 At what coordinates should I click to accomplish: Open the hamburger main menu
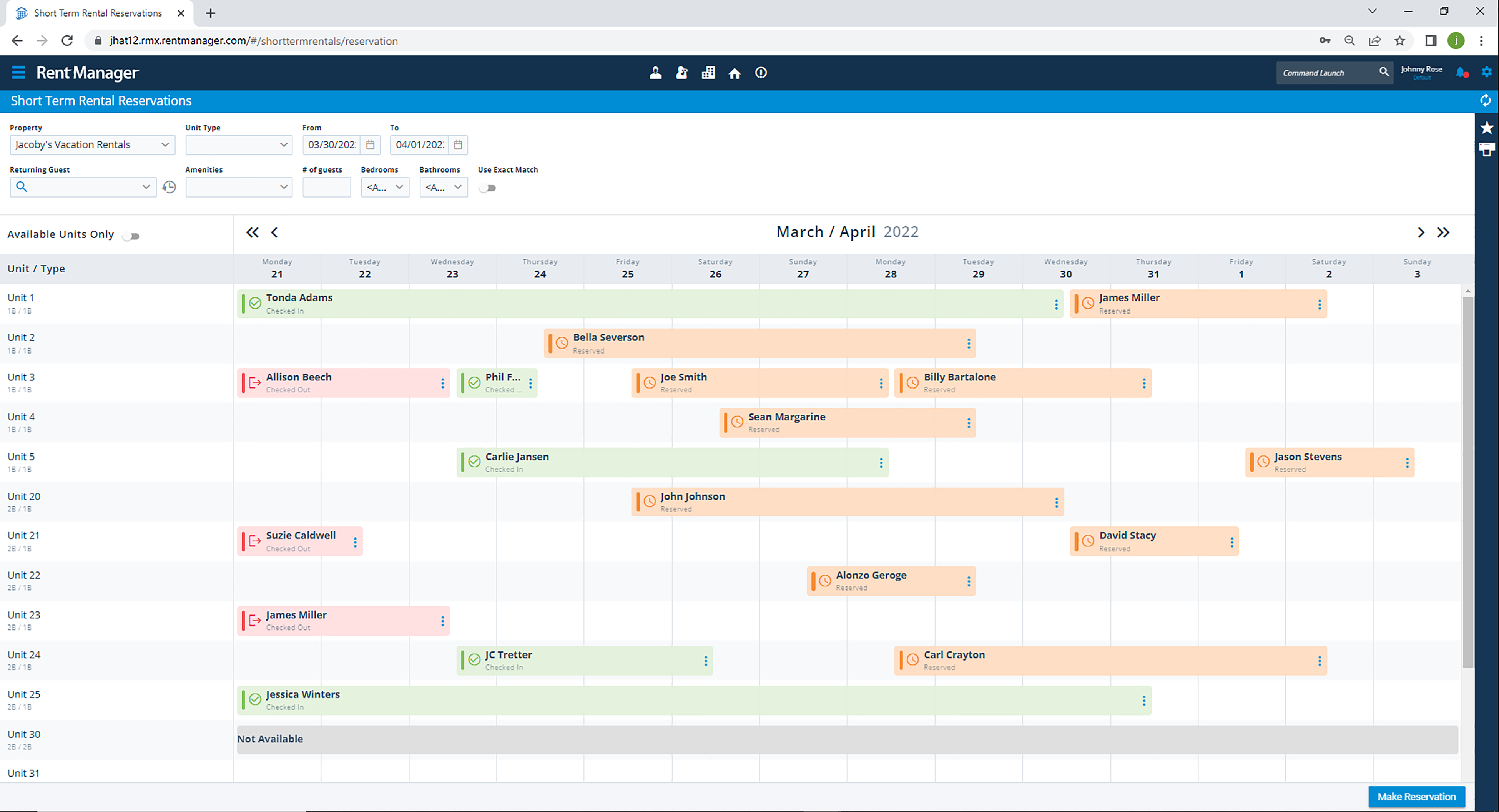coord(18,73)
